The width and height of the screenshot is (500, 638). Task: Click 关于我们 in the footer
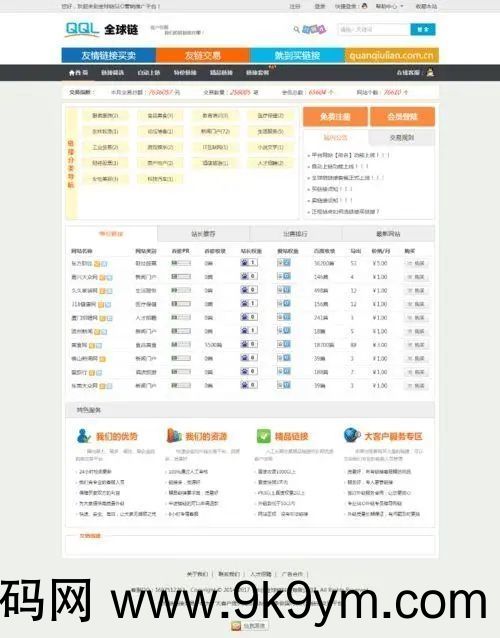pyautogui.click(x=197, y=574)
